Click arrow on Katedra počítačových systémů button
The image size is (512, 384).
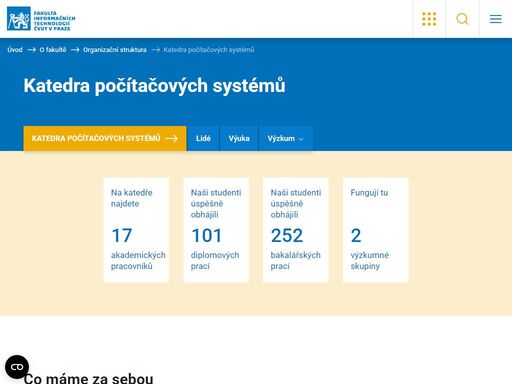(x=171, y=138)
